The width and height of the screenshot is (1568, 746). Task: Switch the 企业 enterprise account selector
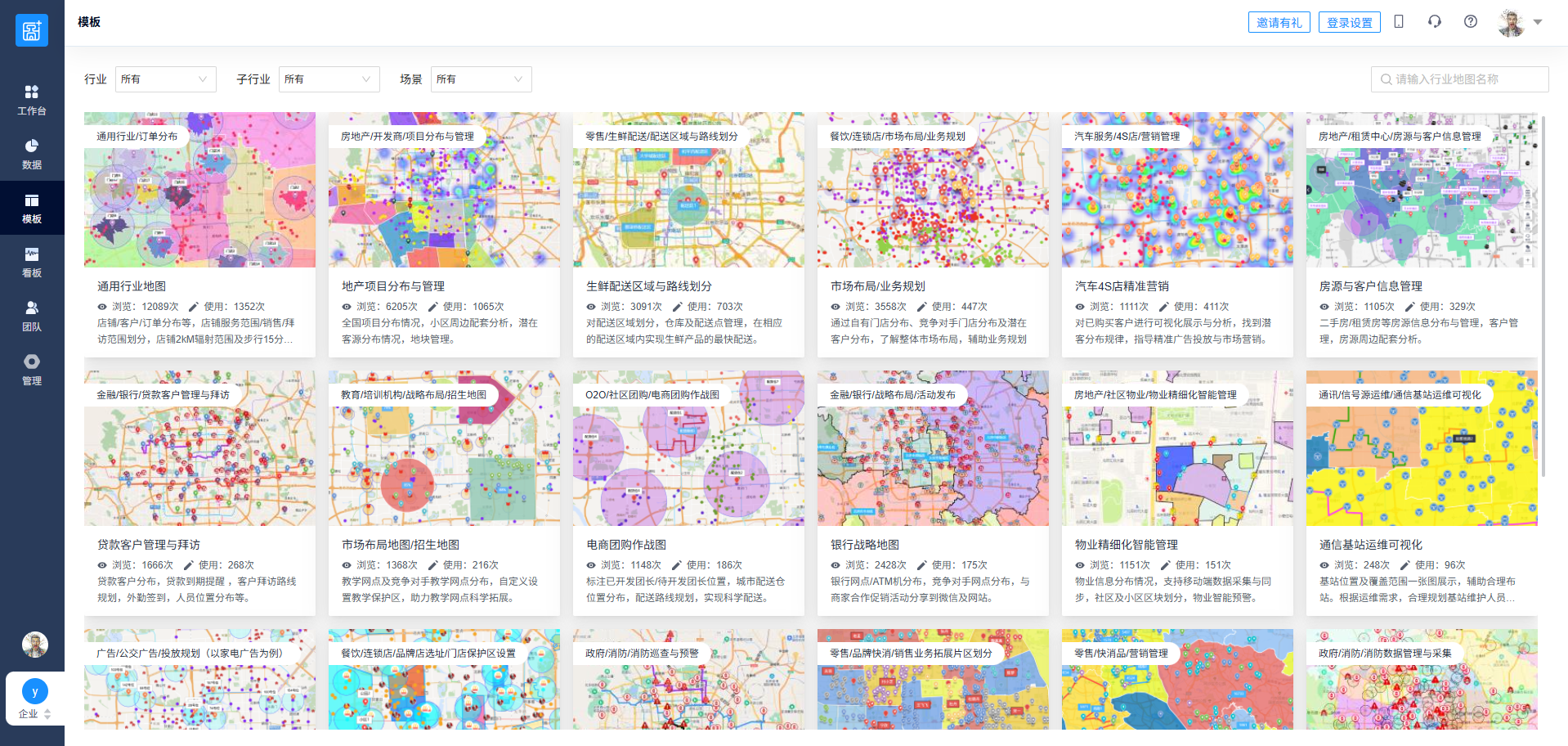point(34,699)
